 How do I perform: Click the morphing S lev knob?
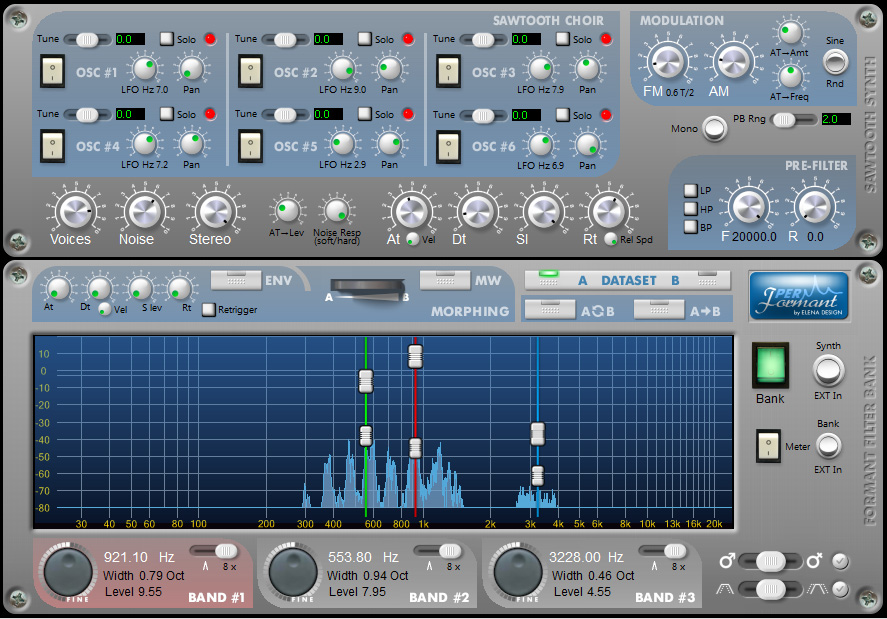tap(140, 287)
